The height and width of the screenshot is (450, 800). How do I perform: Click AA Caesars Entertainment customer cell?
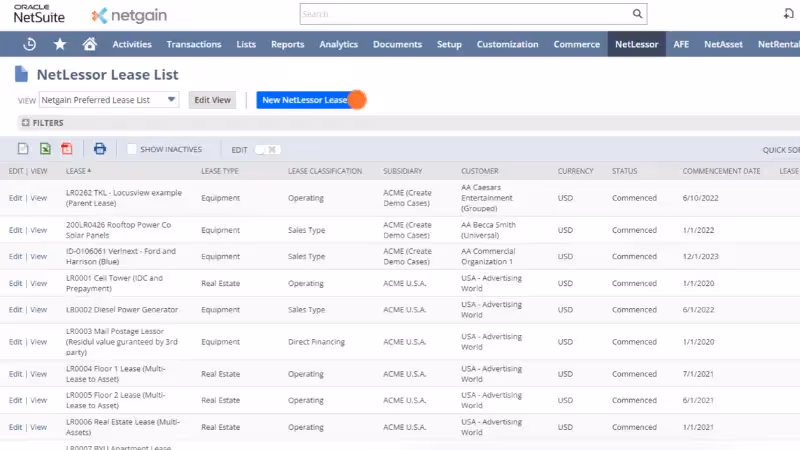[487, 198]
